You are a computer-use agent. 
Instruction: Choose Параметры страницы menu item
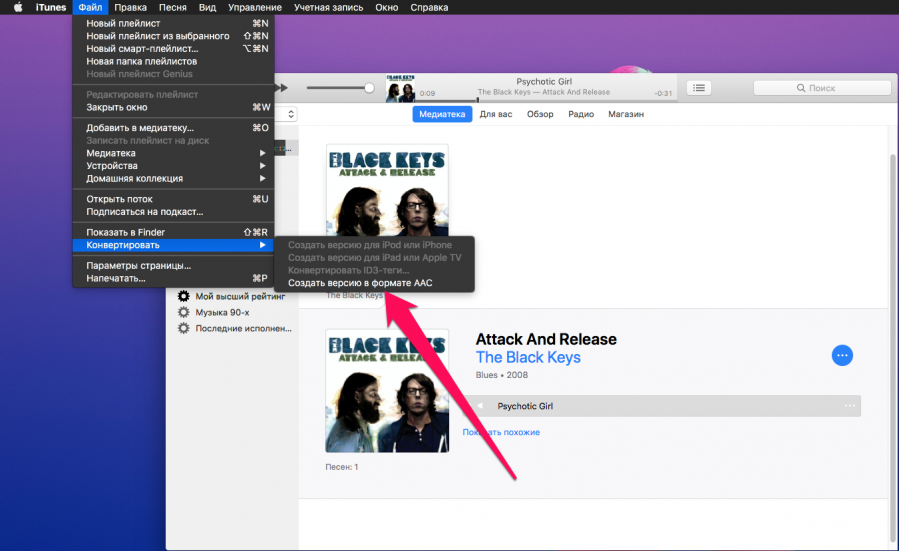[173, 265]
